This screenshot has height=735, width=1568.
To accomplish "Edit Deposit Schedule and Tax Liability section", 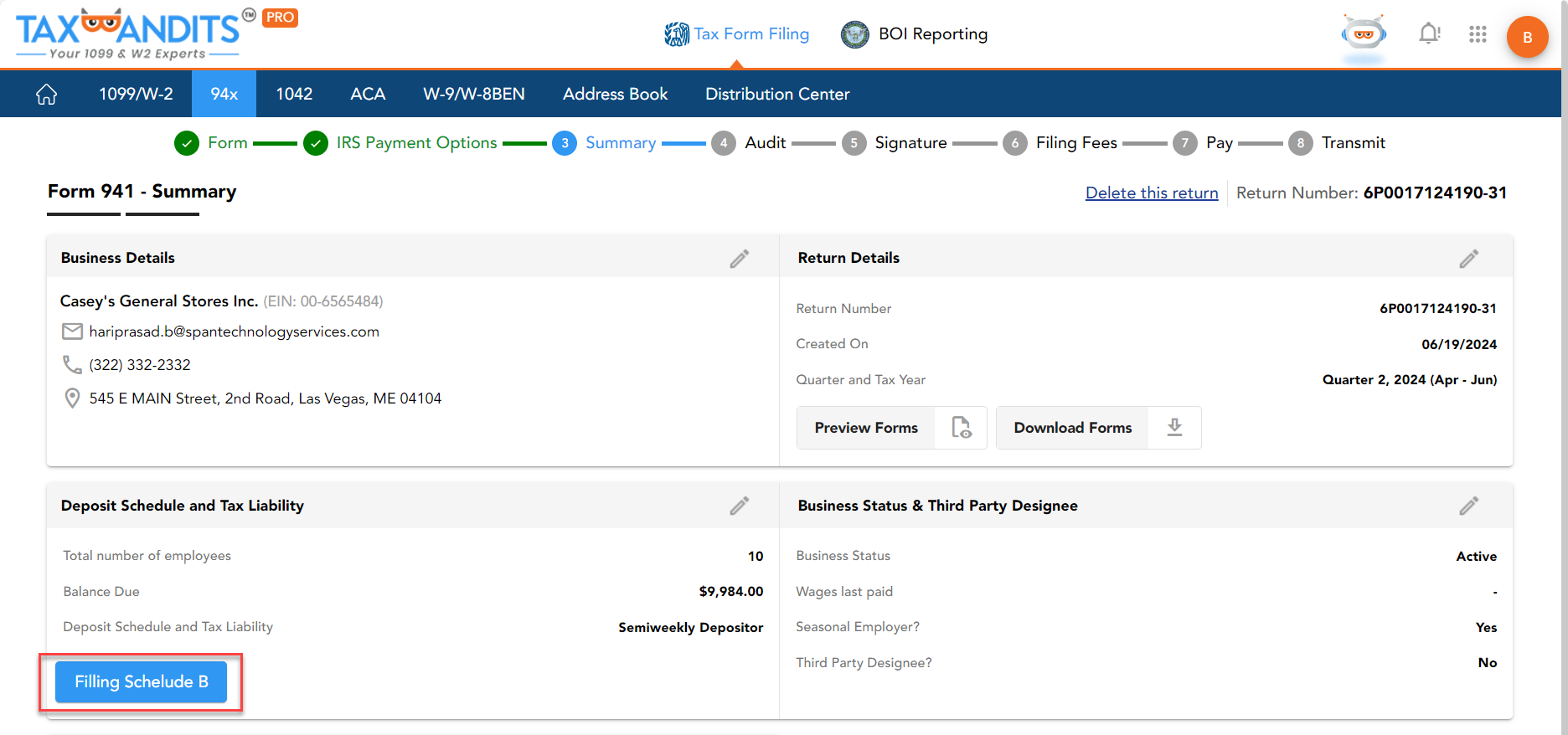I will pos(739,506).
